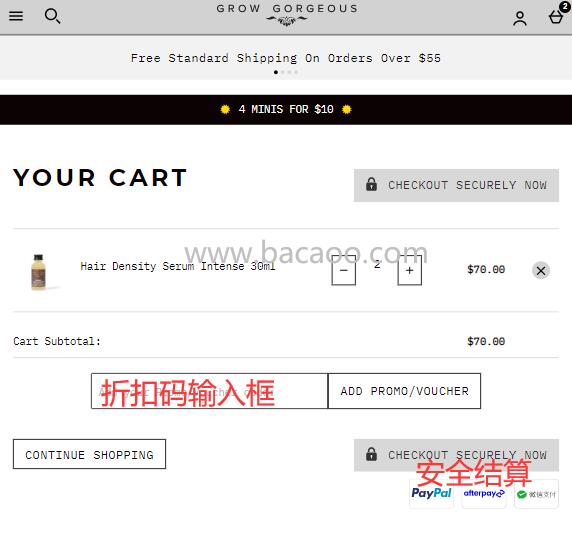Open the Hair Density Serum product thumbnail
The height and width of the screenshot is (533, 572).
(x=38, y=272)
